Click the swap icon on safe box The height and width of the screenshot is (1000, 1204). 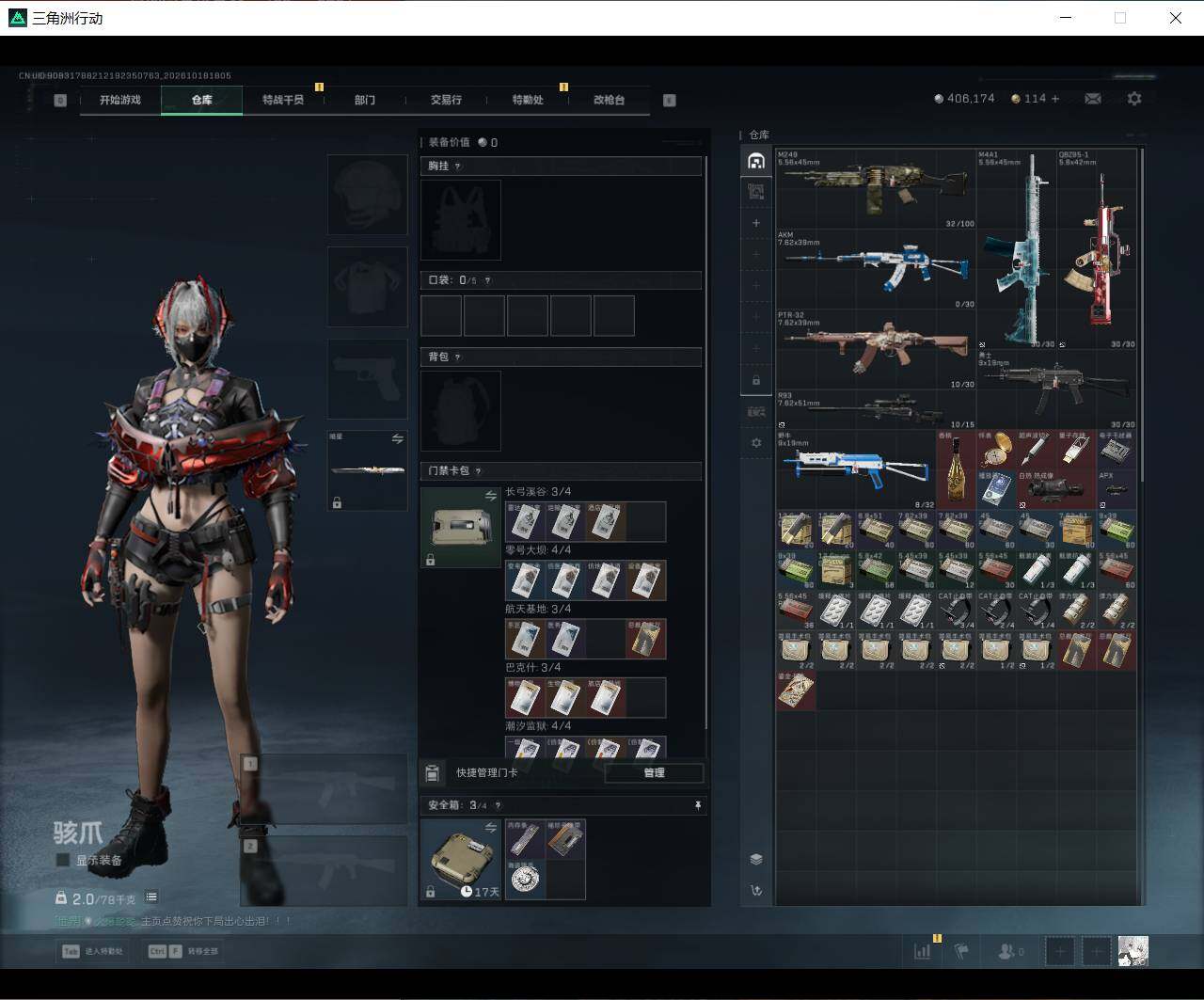pos(490,828)
